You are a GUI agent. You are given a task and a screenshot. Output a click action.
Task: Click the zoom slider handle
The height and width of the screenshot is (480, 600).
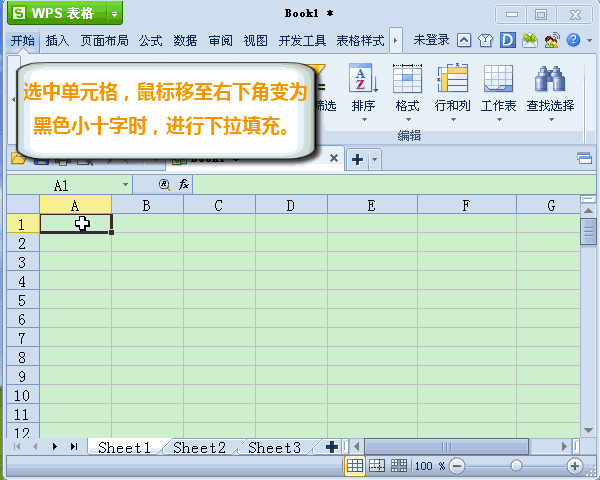pyautogui.click(x=516, y=466)
